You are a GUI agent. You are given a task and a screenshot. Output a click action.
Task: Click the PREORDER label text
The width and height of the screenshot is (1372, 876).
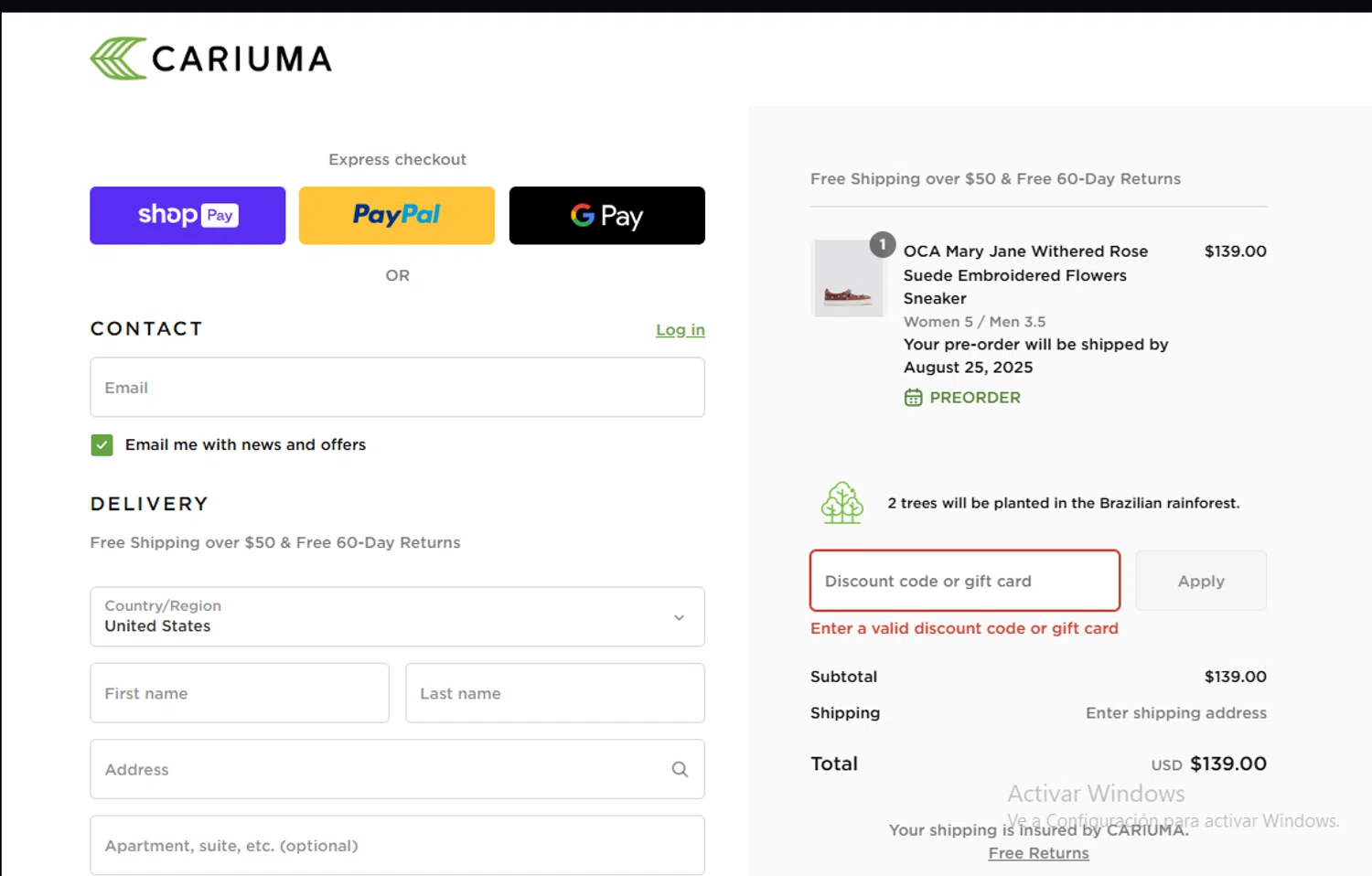click(975, 398)
